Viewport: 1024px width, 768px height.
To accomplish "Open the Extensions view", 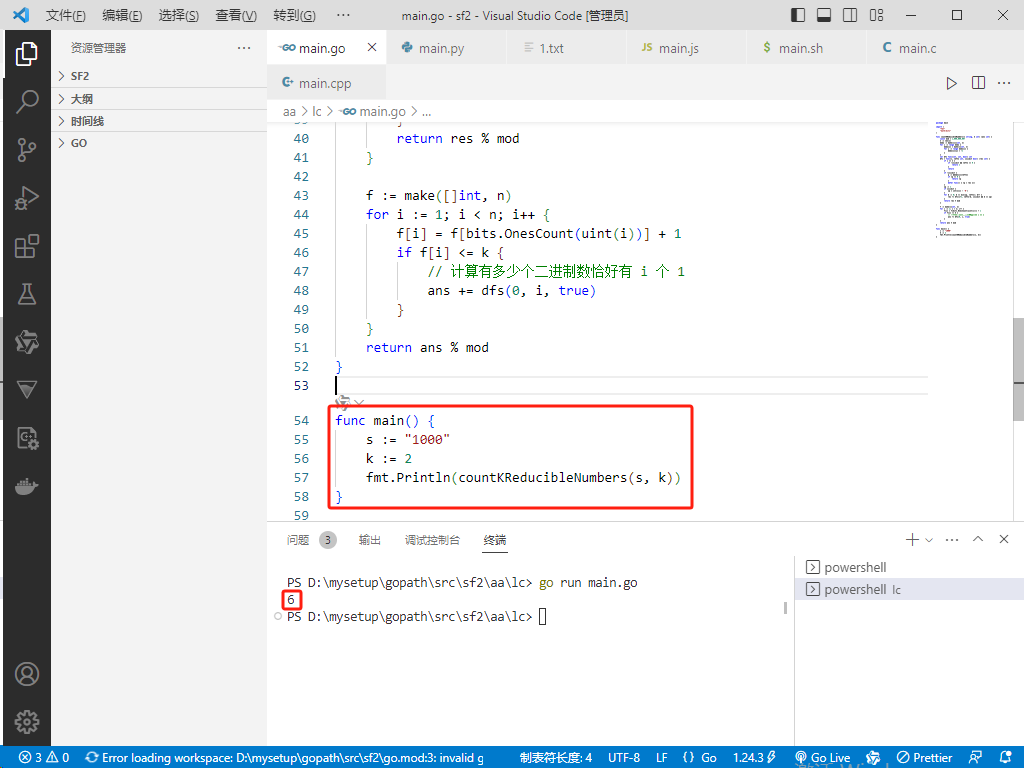I will pos(27,247).
